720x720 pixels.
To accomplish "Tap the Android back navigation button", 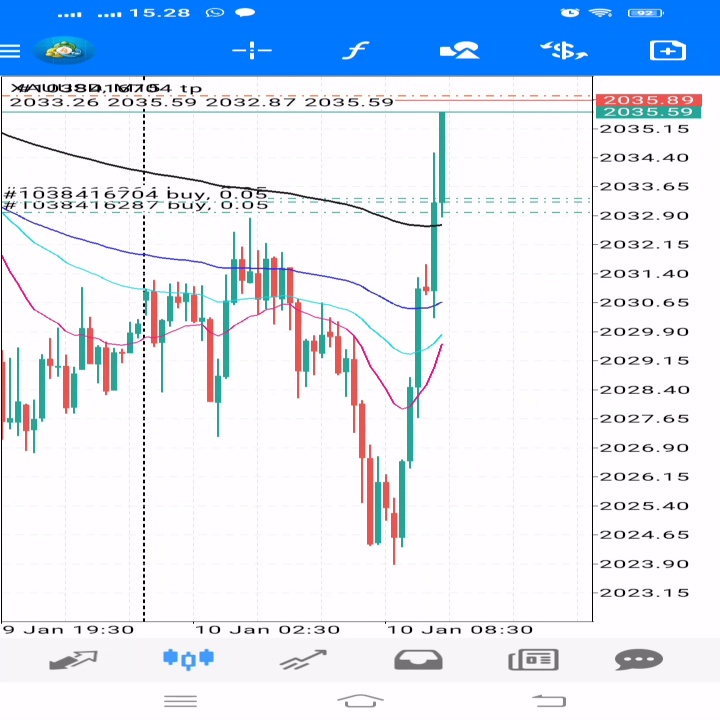I will point(549,701).
